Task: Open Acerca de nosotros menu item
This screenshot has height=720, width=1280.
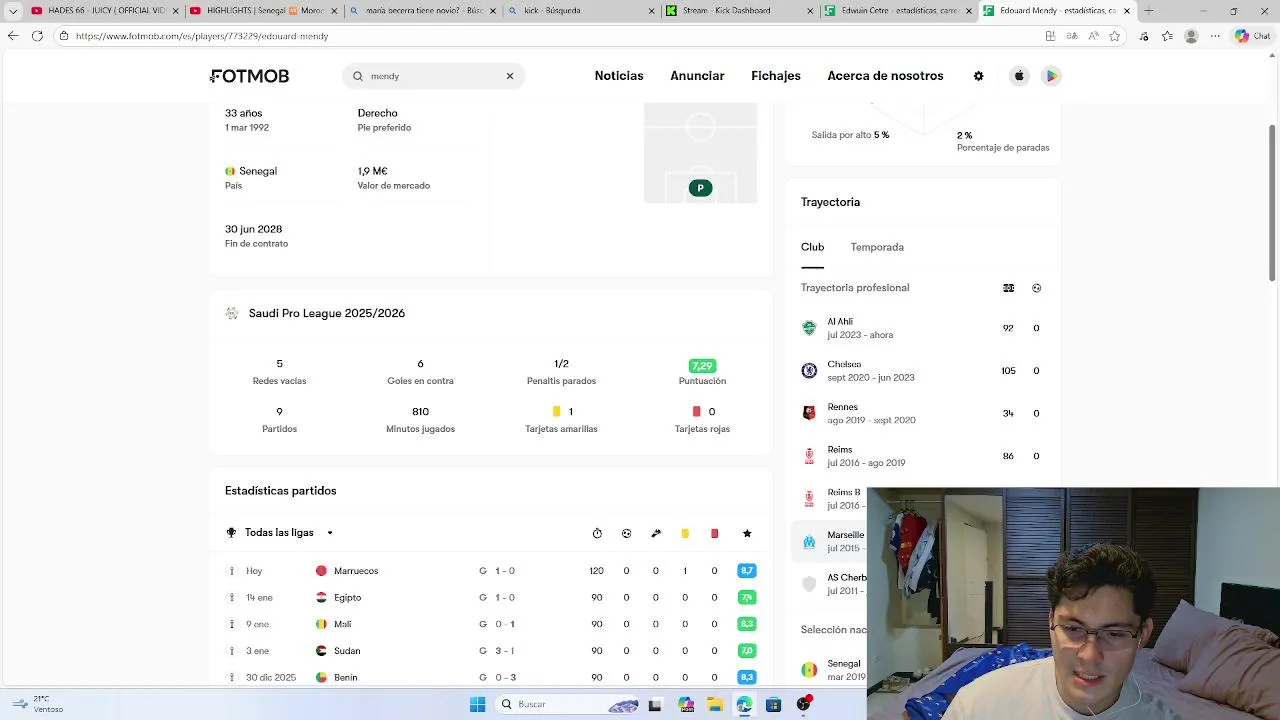Action: click(885, 76)
